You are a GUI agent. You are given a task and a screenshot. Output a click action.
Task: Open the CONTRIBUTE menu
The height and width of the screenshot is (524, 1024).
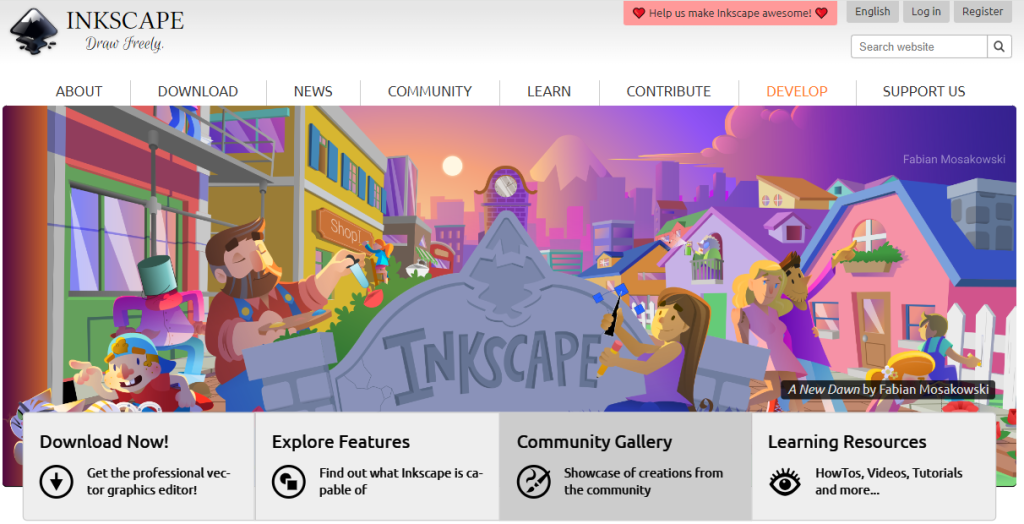[669, 91]
